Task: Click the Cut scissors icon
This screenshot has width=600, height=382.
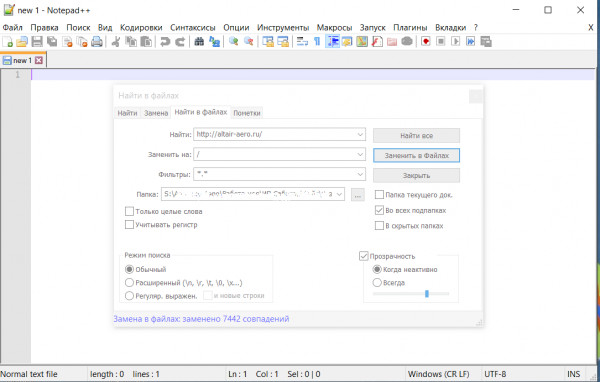Action: click(116, 41)
